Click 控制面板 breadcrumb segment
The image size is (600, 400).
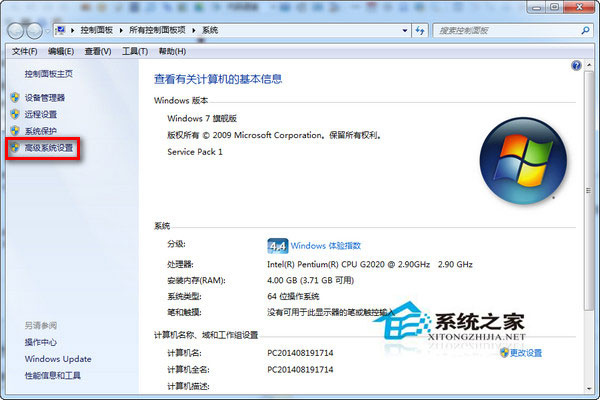tap(96, 30)
